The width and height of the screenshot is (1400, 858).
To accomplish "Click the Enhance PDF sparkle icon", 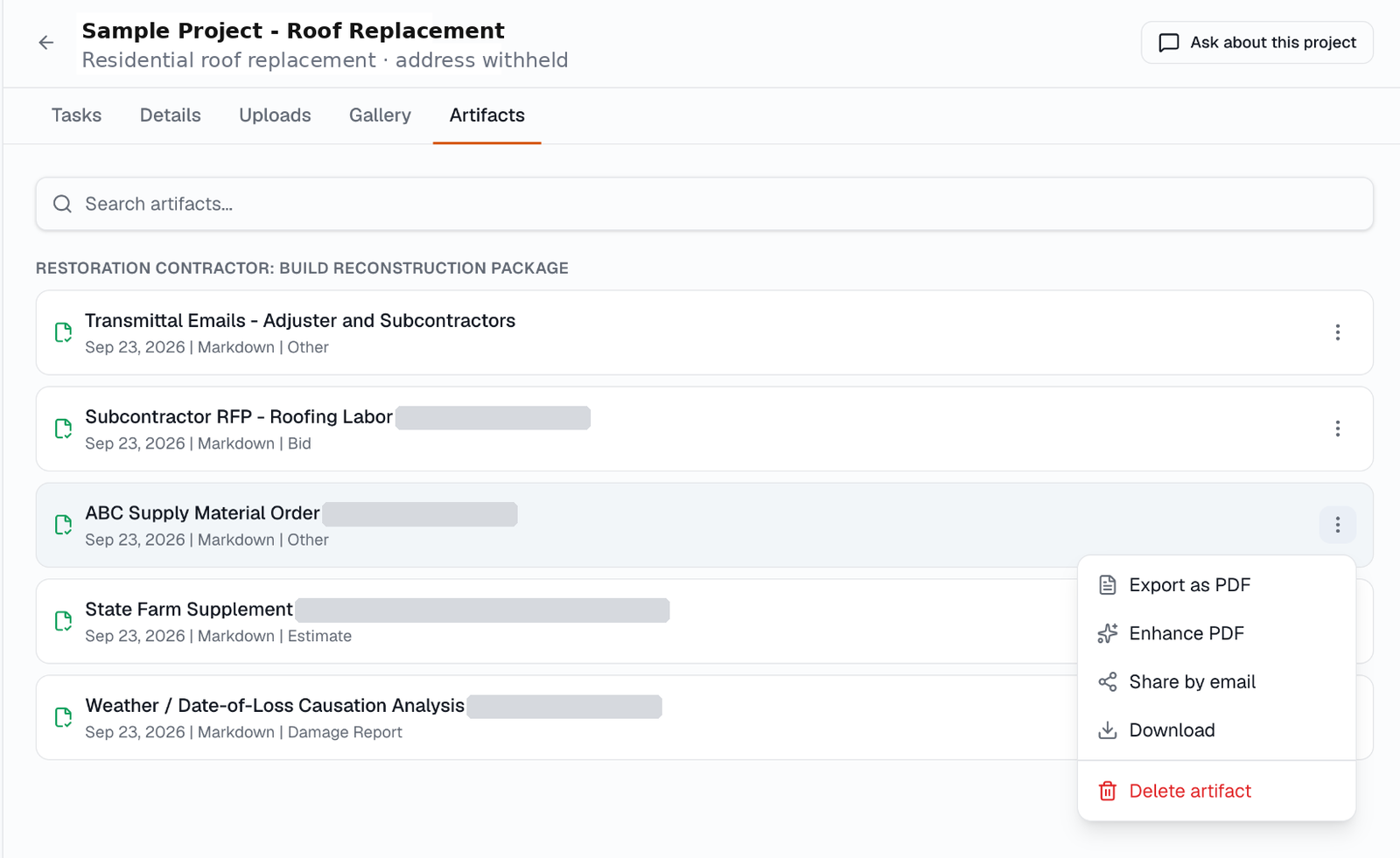I will coord(1108,633).
